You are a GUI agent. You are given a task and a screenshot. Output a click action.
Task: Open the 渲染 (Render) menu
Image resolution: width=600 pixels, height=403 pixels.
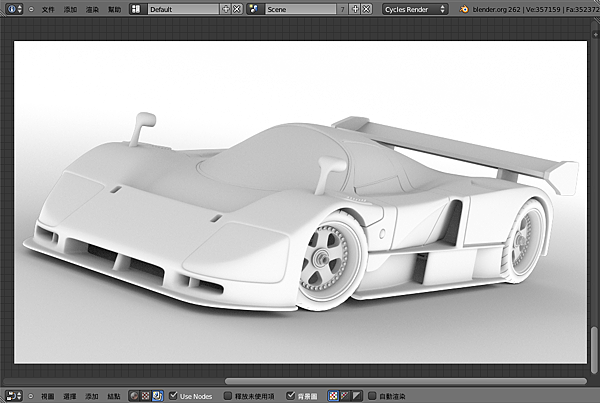coord(92,9)
